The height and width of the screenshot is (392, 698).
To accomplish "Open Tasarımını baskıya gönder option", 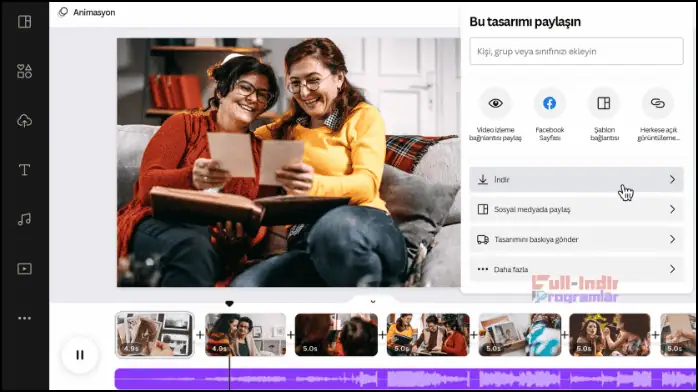I will tap(576, 239).
